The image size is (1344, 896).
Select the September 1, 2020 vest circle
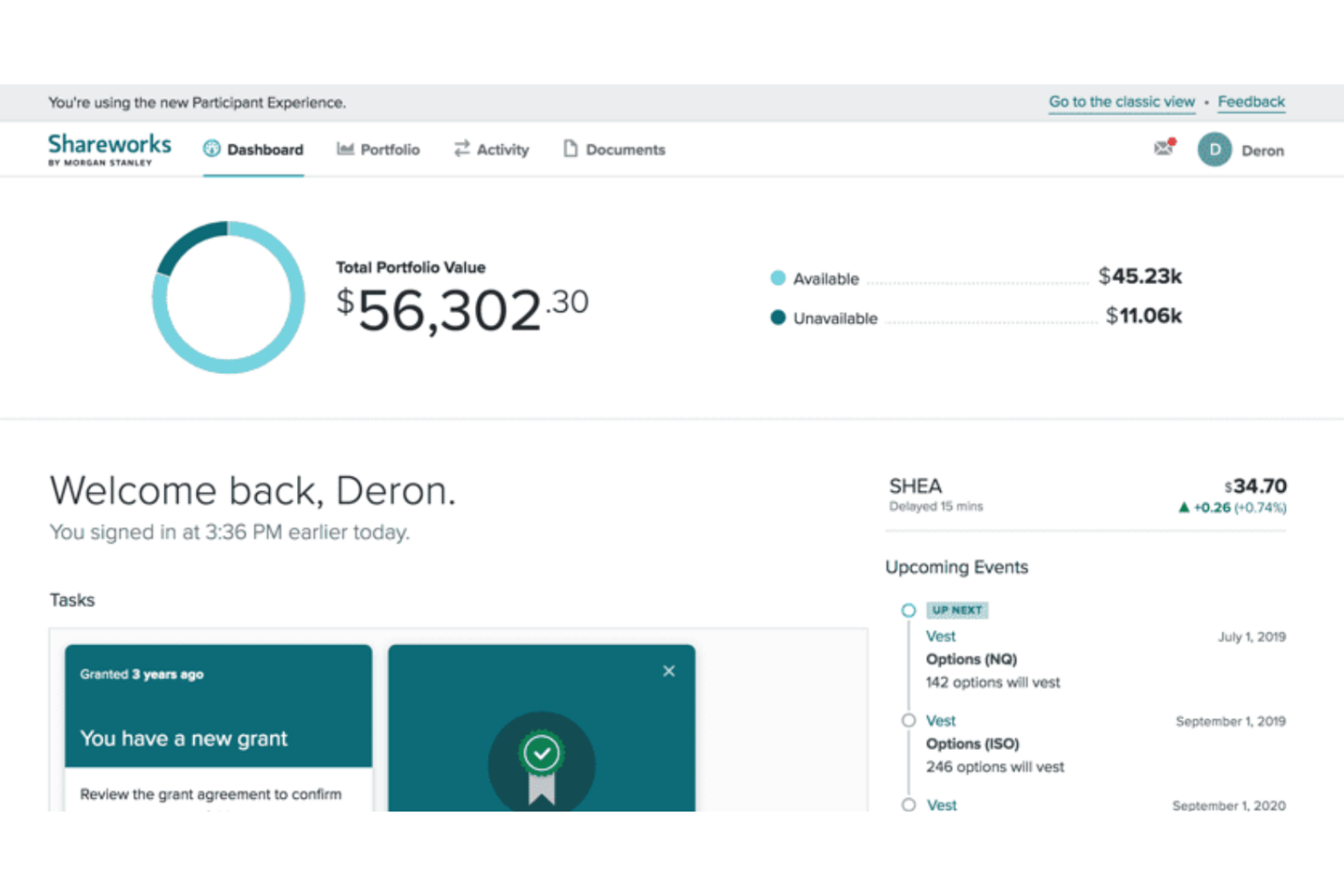pyautogui.click(x=908, y=804)
